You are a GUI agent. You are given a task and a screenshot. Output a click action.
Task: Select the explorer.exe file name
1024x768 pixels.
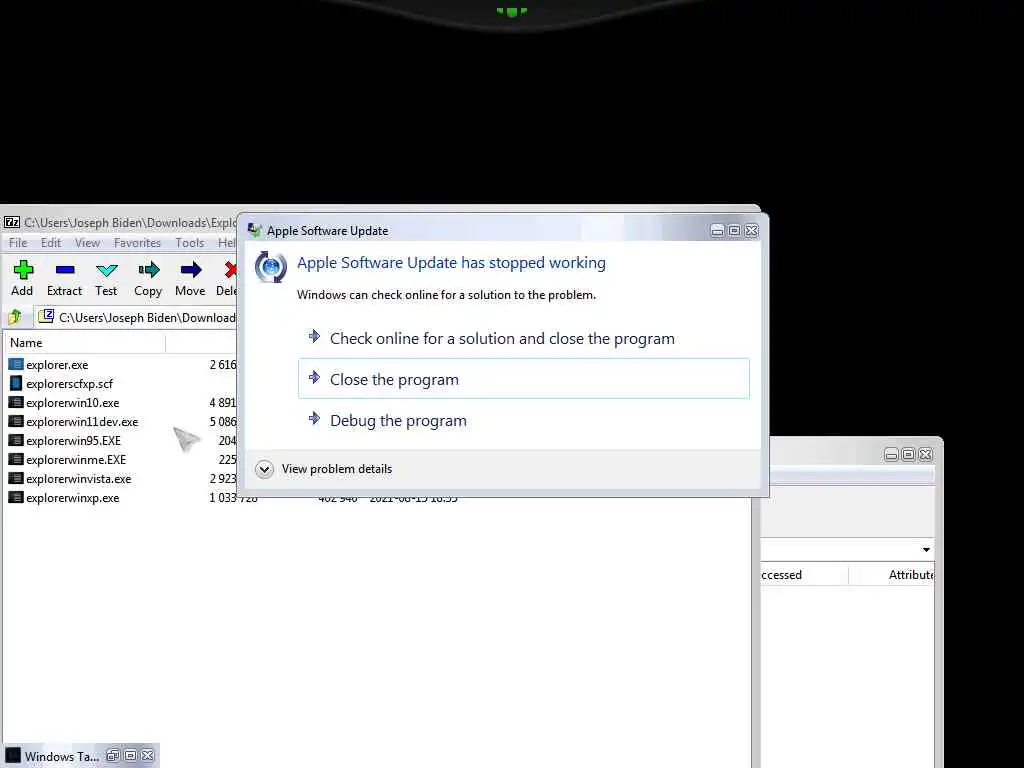(x=57, y=365)
